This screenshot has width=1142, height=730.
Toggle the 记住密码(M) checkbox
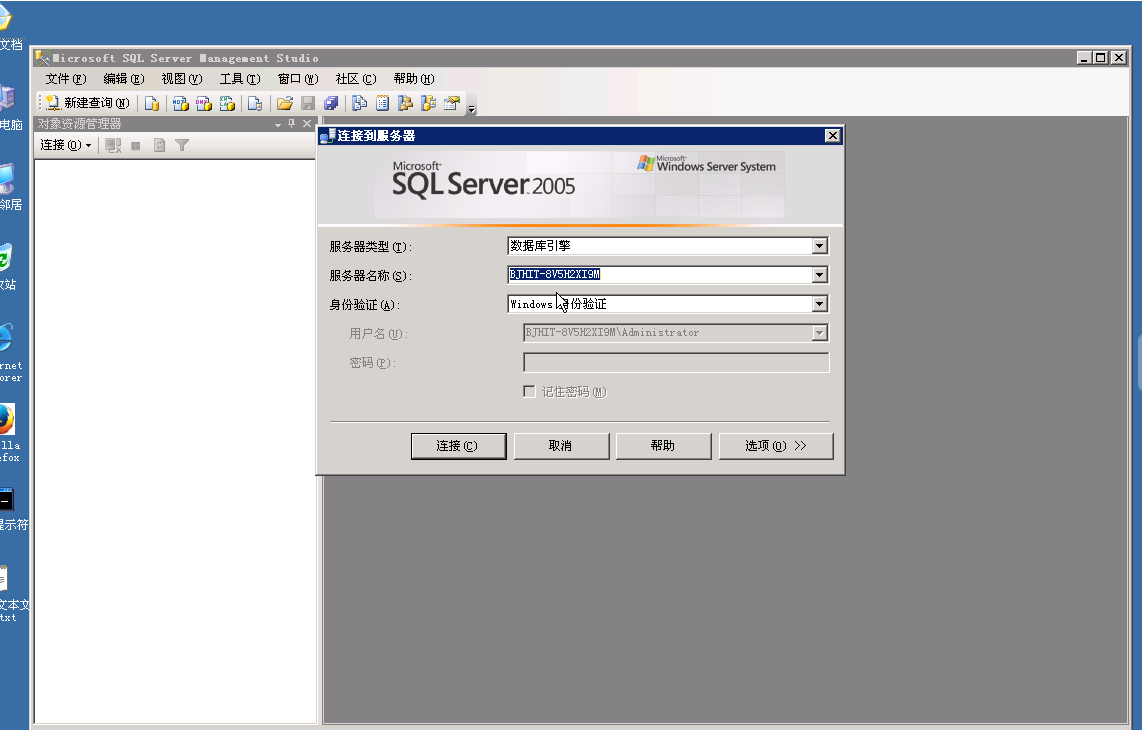[x=529, y=392]
